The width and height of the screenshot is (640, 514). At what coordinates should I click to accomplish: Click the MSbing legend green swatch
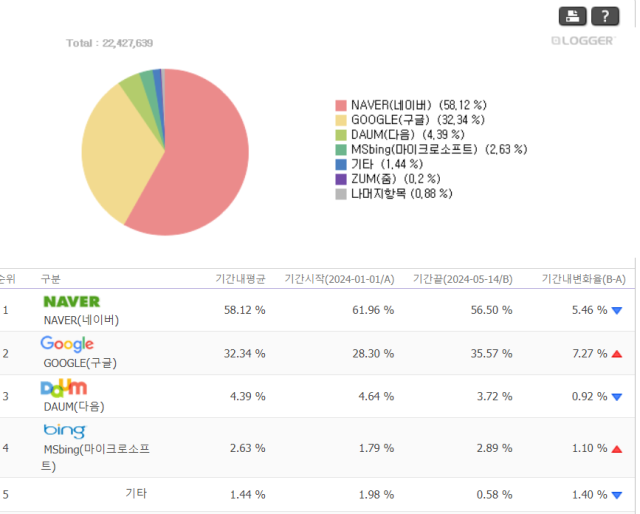[341, 149]
